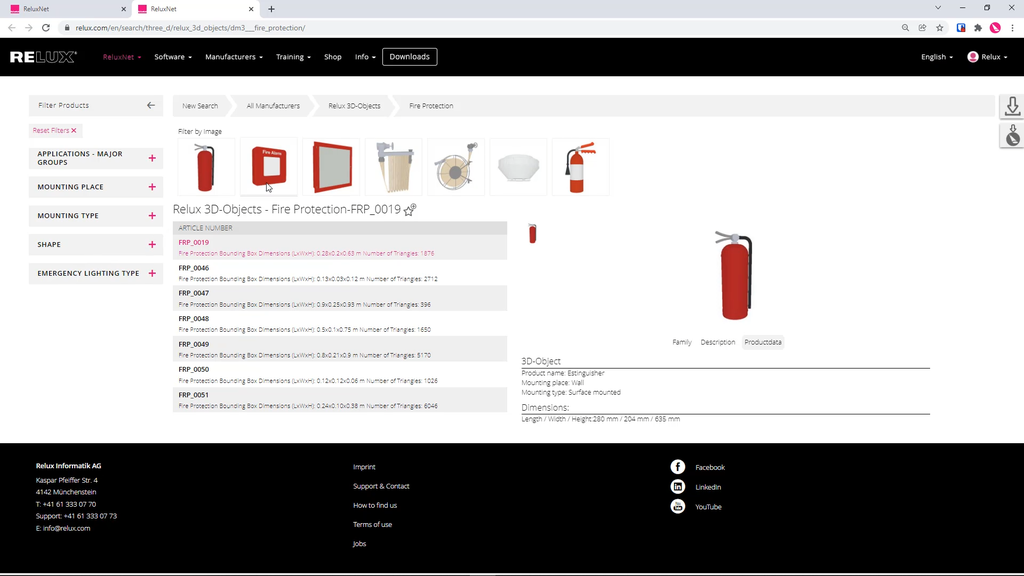
Task: Click New Search breadcrumb
Action: click(x=200, y=106)
